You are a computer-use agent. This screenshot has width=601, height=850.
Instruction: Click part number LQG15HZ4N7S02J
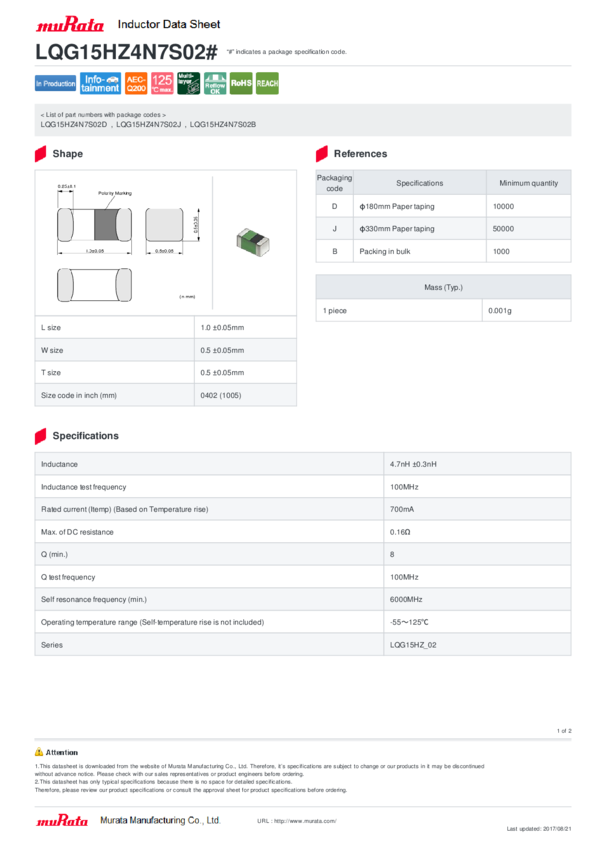click(148, 125)
